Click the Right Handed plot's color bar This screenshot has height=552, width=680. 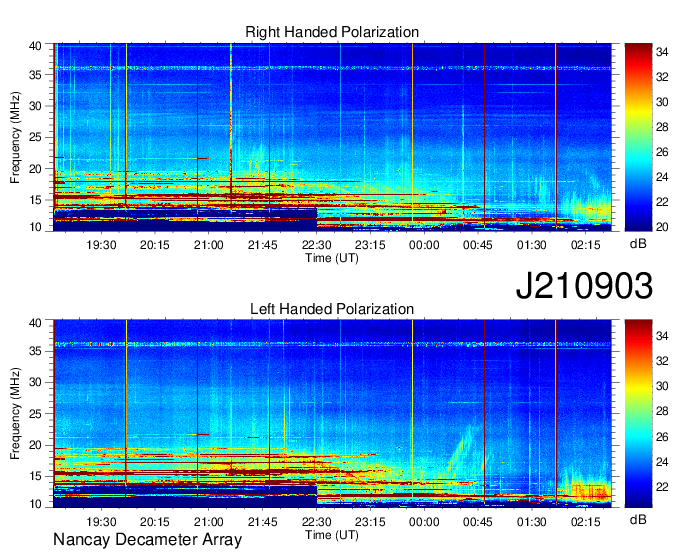point(638,137)
